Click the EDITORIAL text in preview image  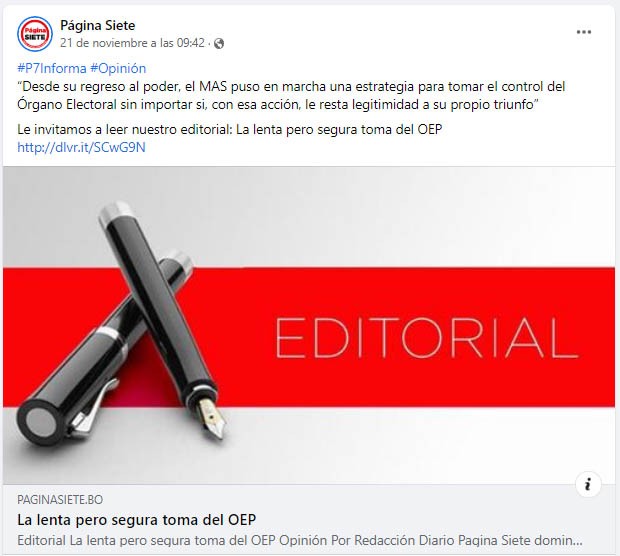(426, 338)
